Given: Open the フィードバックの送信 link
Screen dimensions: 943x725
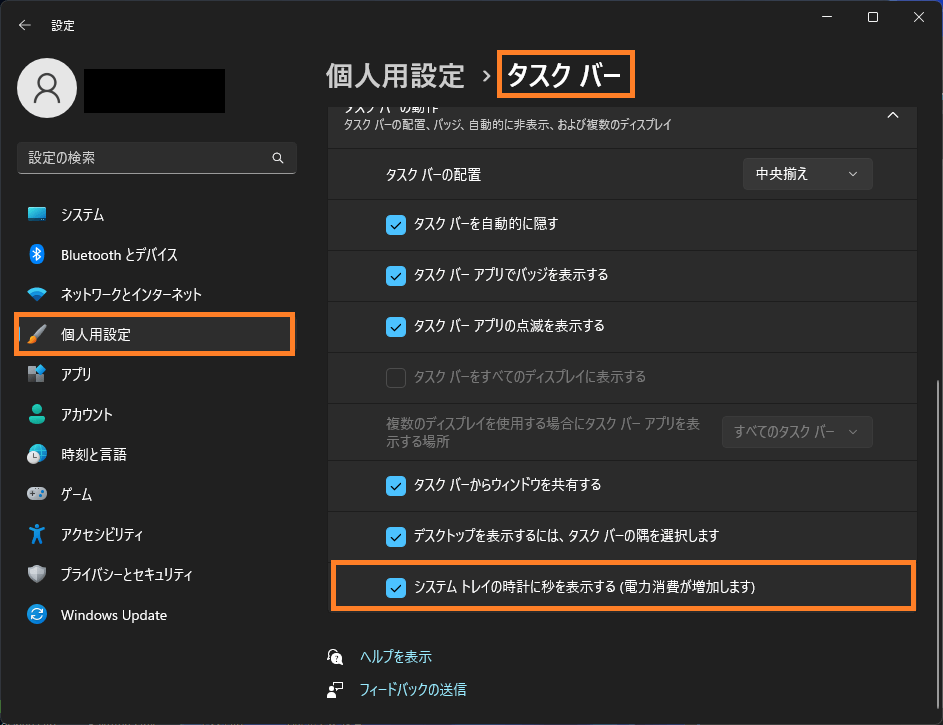Looking at the screenshot, I should click(x=413, y=690).
